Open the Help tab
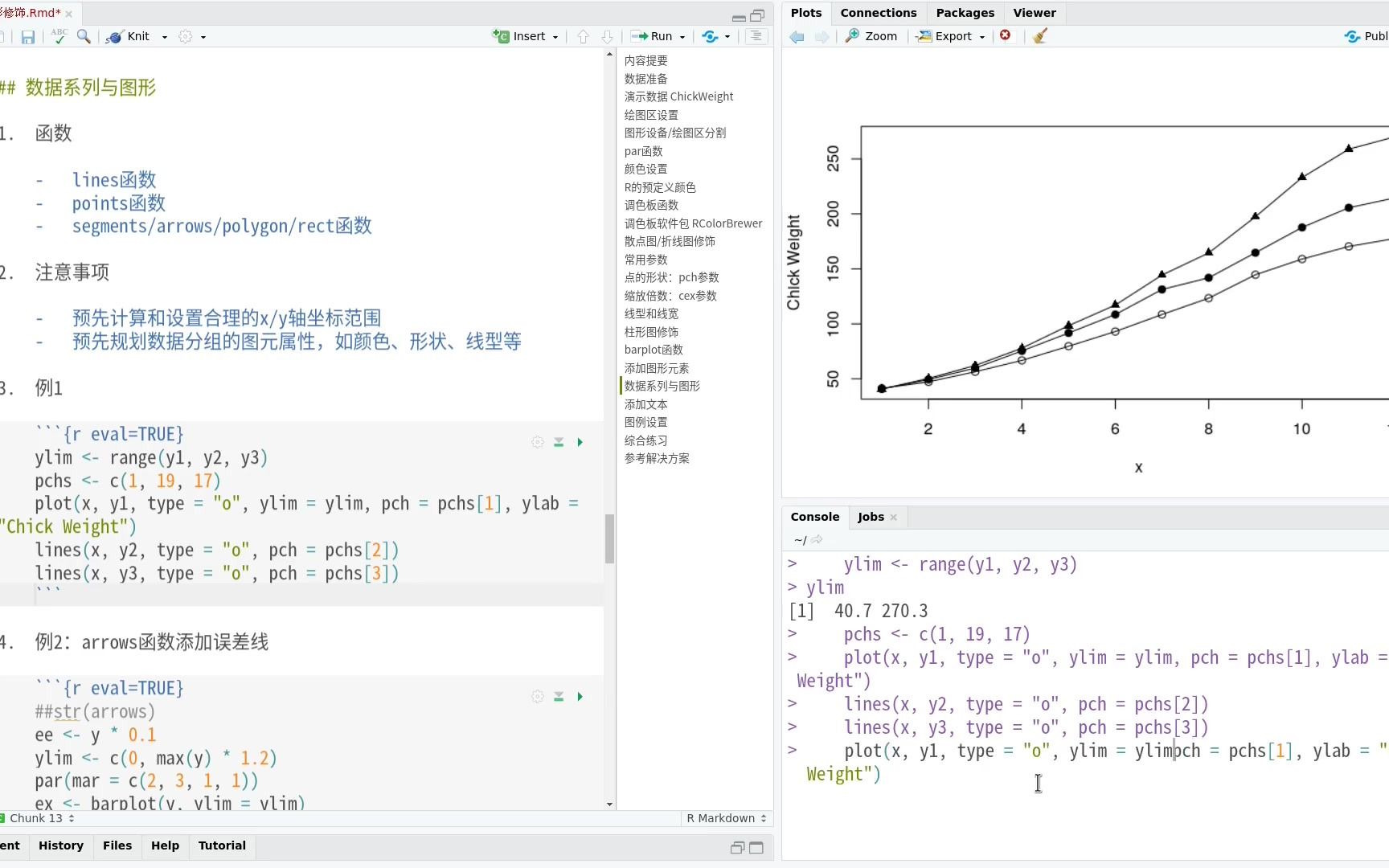This screenshot has width=1389, height=868. click(x=166, y=845)
